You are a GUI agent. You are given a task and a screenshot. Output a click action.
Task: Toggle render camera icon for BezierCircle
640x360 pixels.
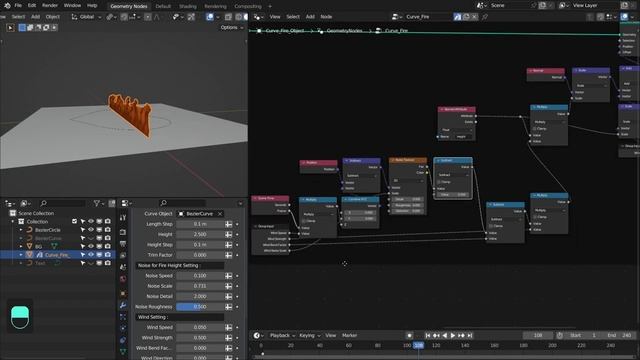click(x=108, y=230)
